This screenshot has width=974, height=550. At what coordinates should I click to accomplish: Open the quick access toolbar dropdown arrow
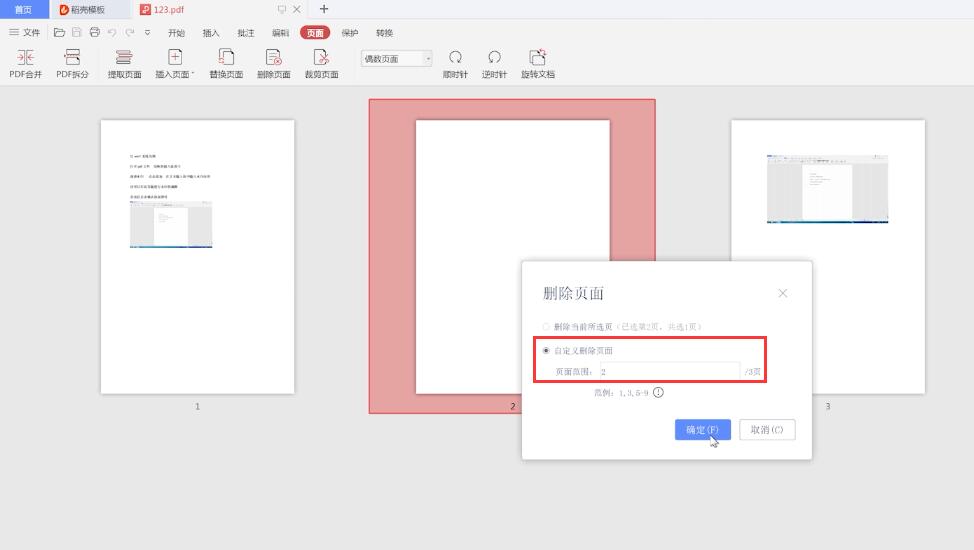coord(147,32)
